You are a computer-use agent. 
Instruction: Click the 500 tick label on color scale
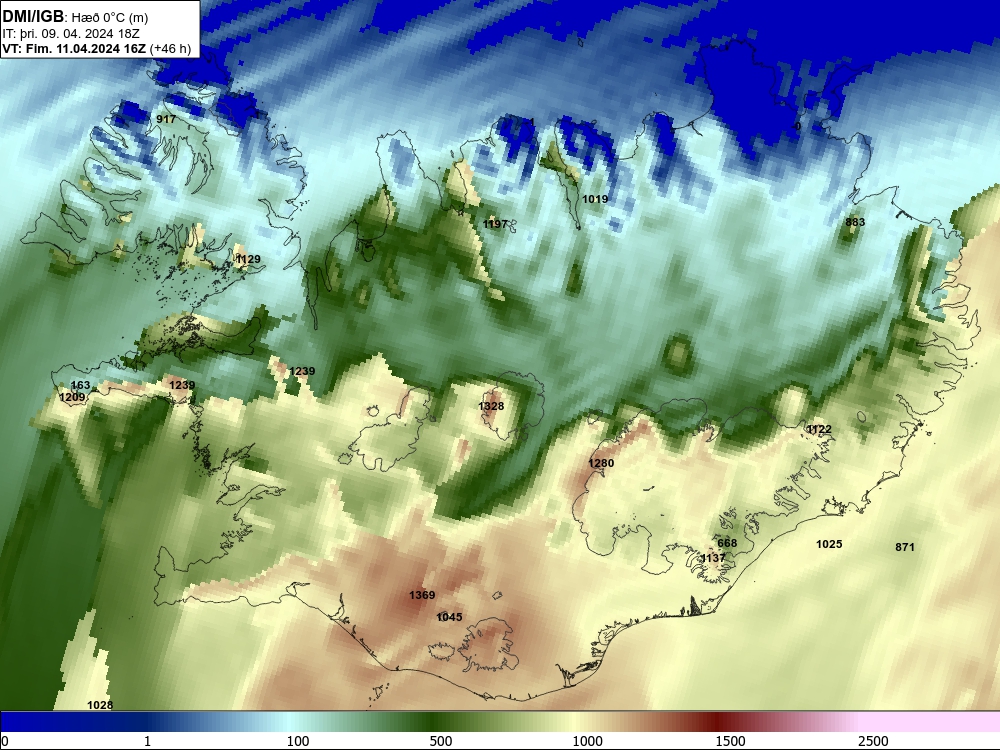click(x=441, y=741)
